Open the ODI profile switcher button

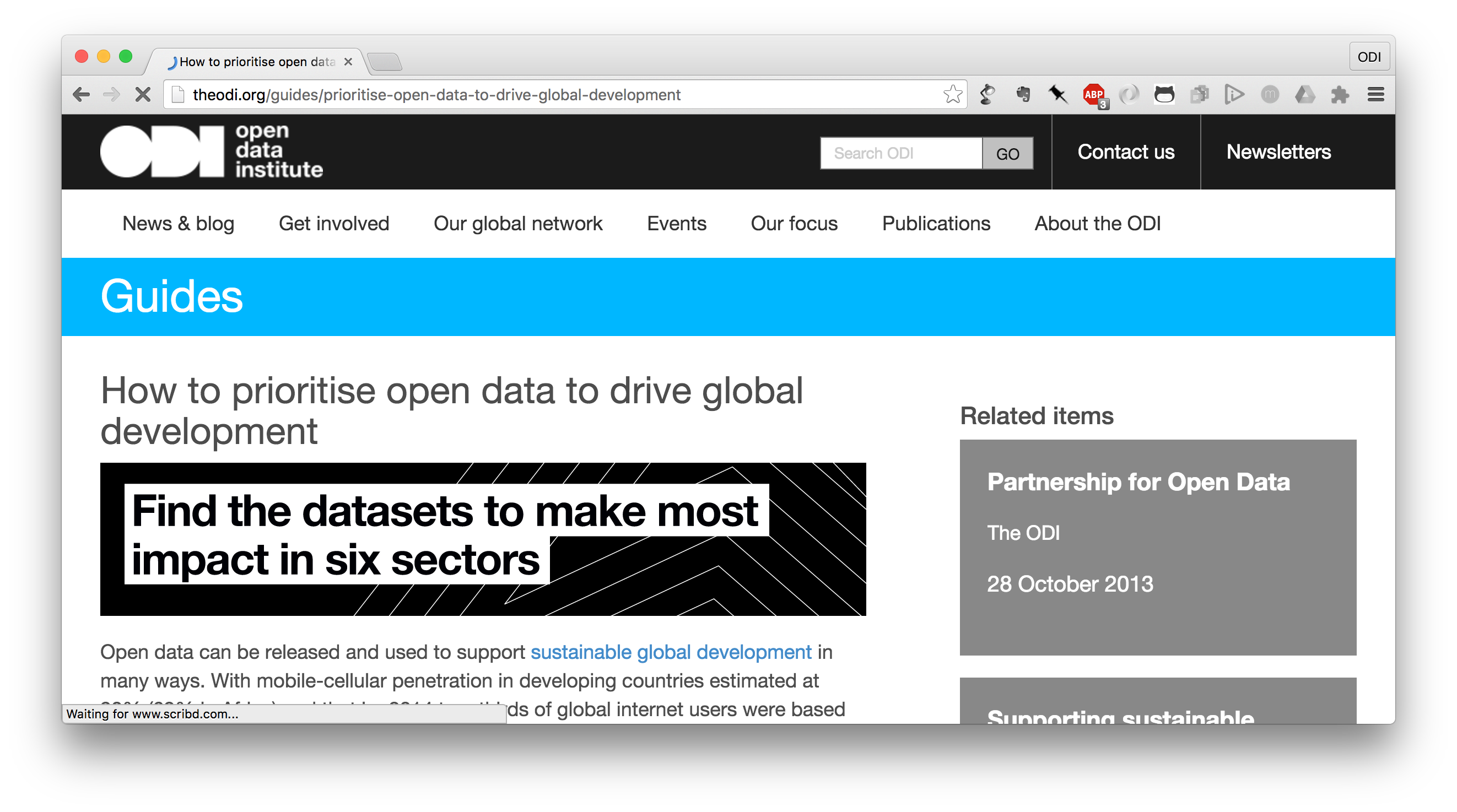[x=1369, y=57]
